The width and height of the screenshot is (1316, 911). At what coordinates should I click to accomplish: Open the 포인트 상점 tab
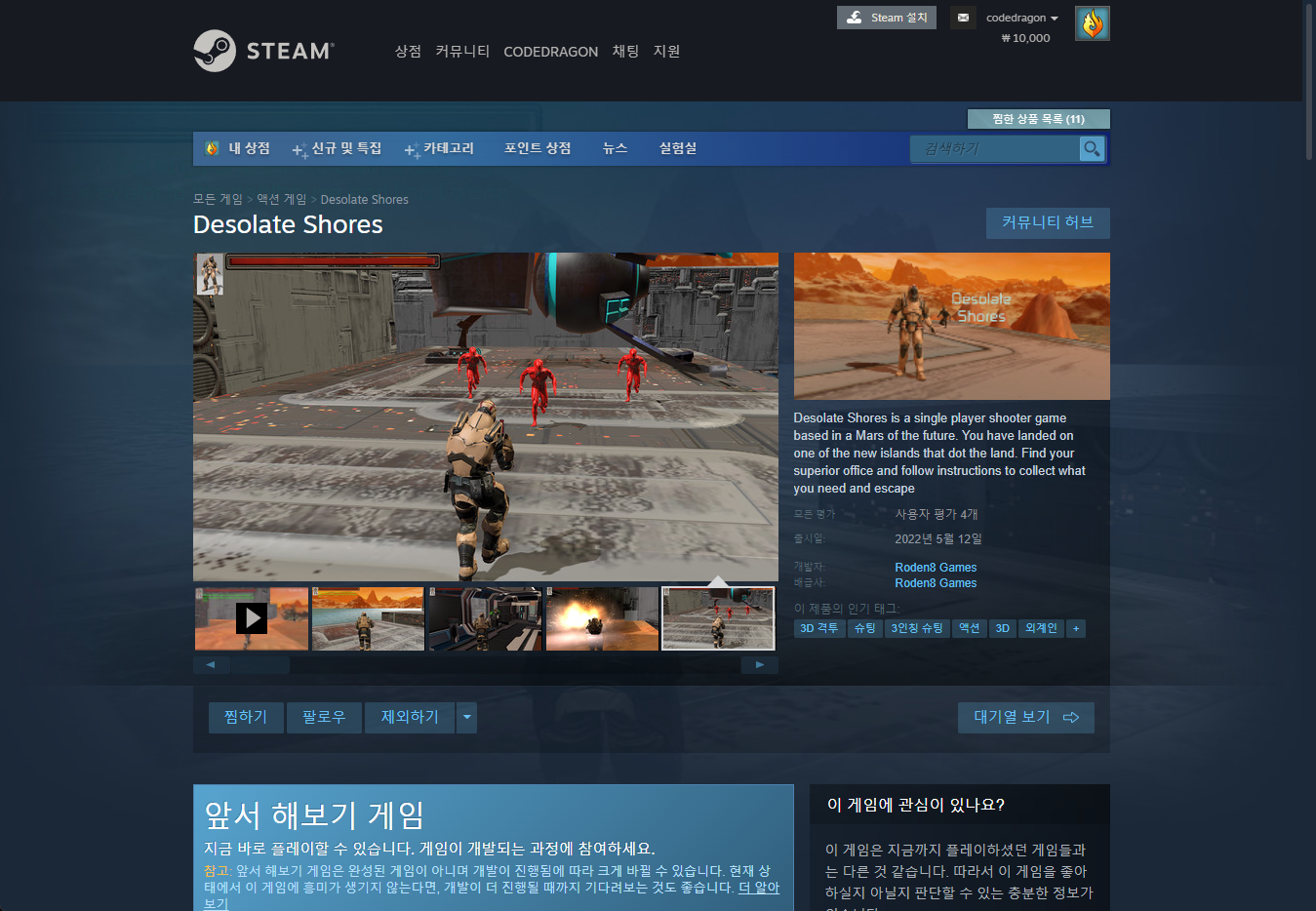538,148
